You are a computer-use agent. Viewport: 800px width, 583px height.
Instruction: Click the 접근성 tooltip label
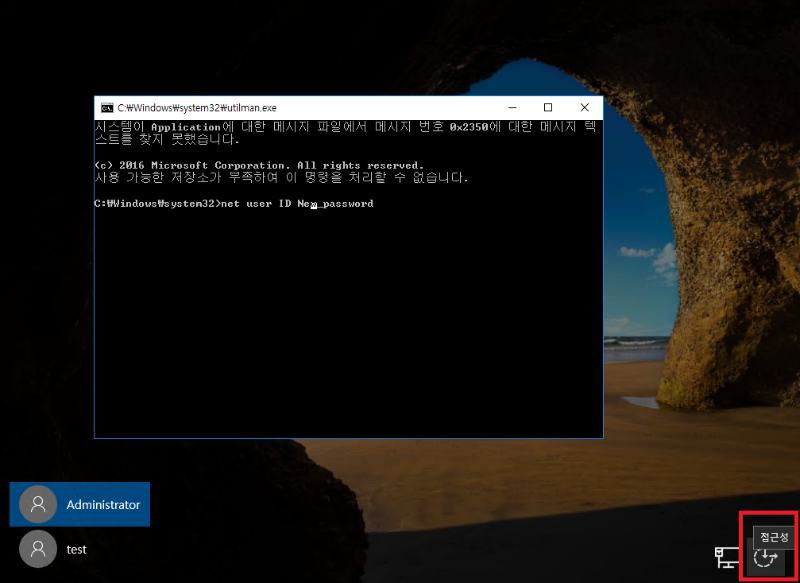773,537
